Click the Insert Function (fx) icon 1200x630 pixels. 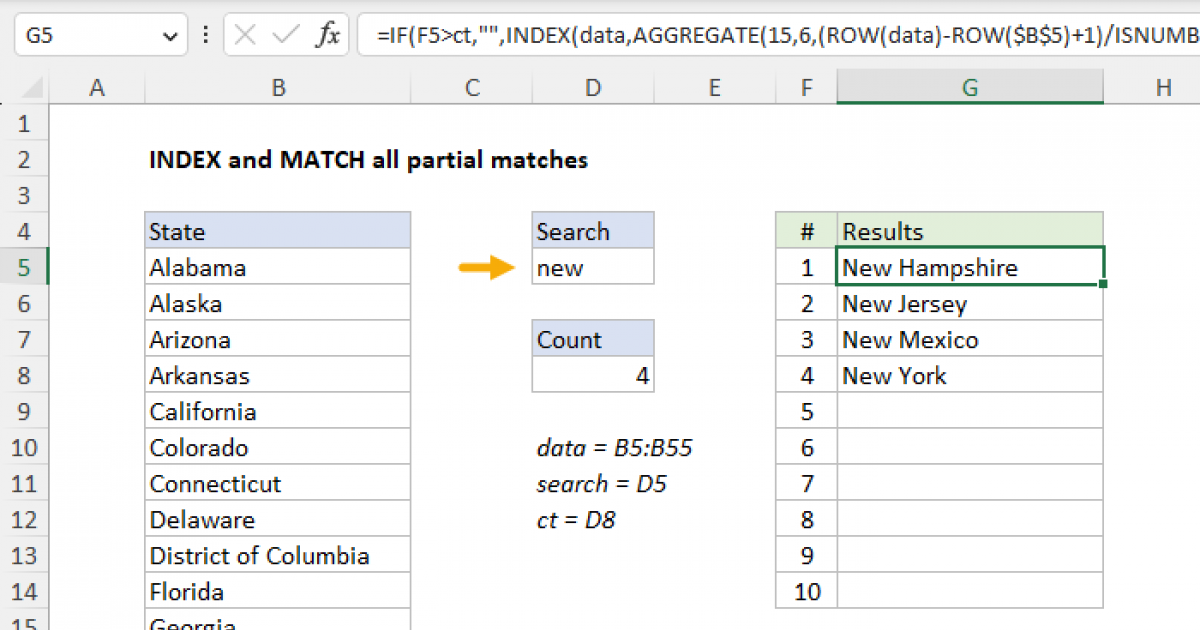pos(328,34)
